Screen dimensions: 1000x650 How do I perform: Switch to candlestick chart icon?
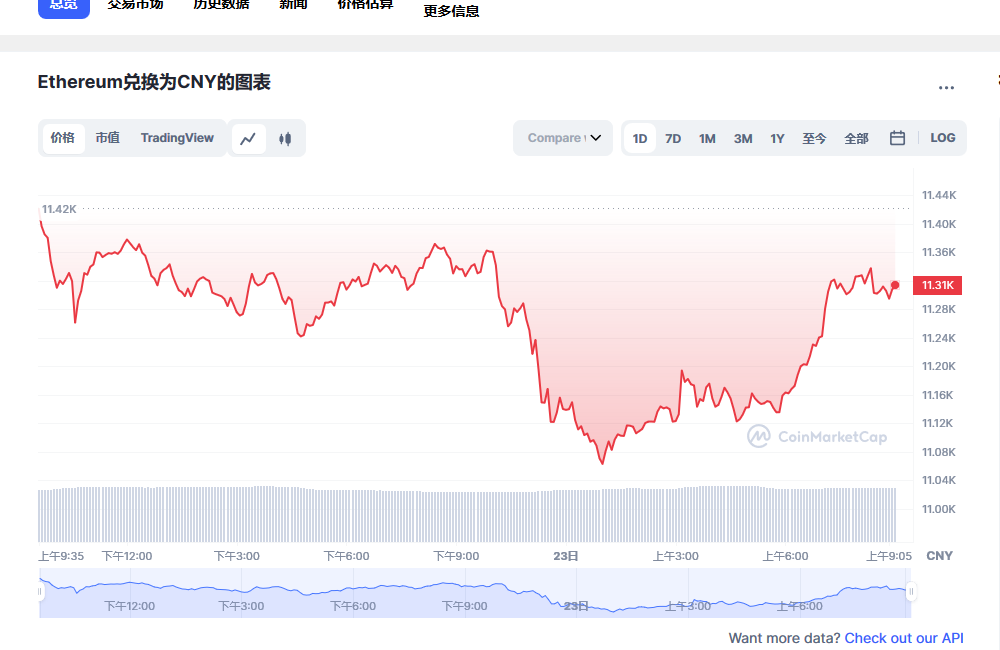pyautogui.click(x=285, y=138)
